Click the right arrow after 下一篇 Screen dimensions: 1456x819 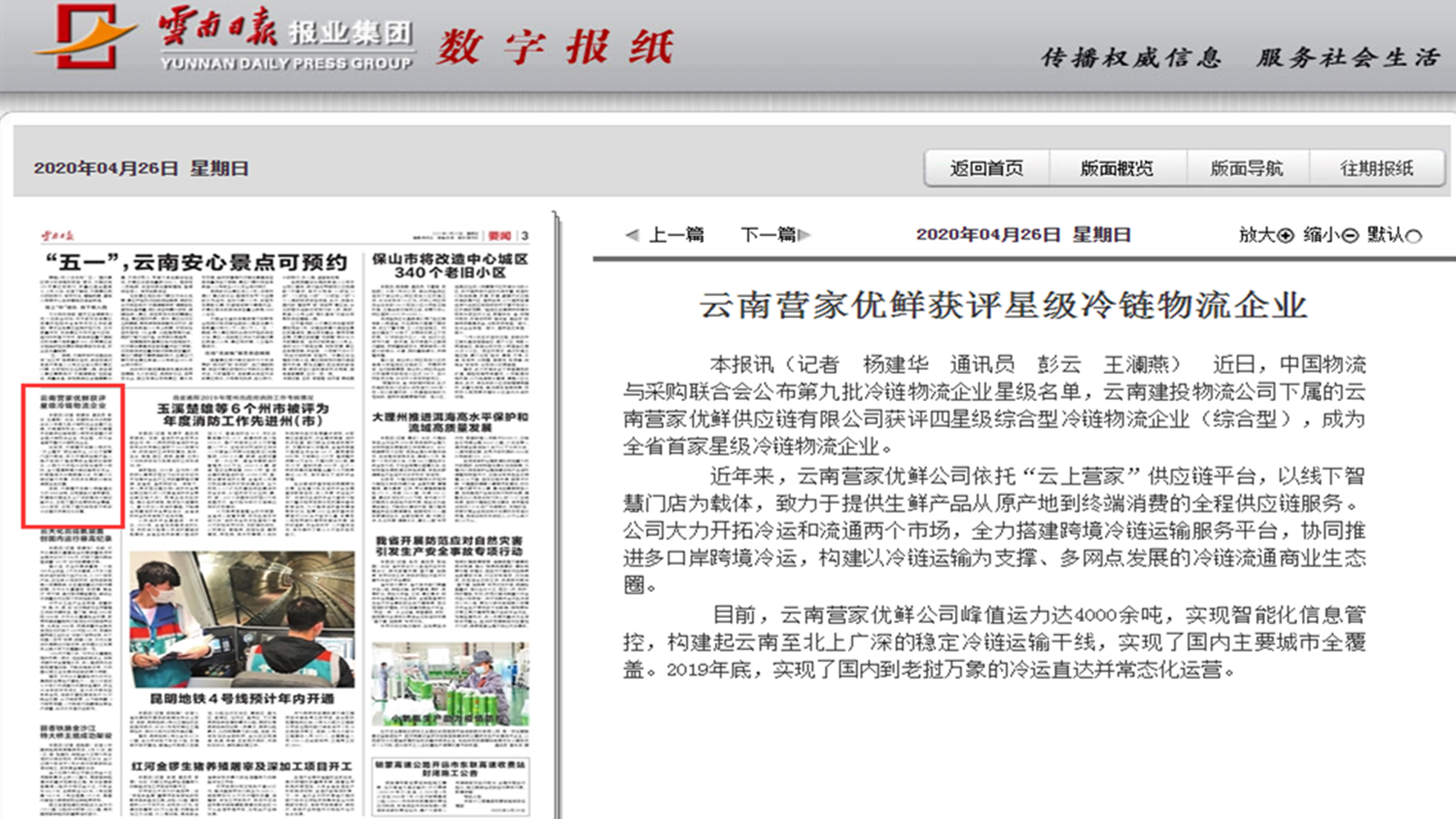coord(805,235)
